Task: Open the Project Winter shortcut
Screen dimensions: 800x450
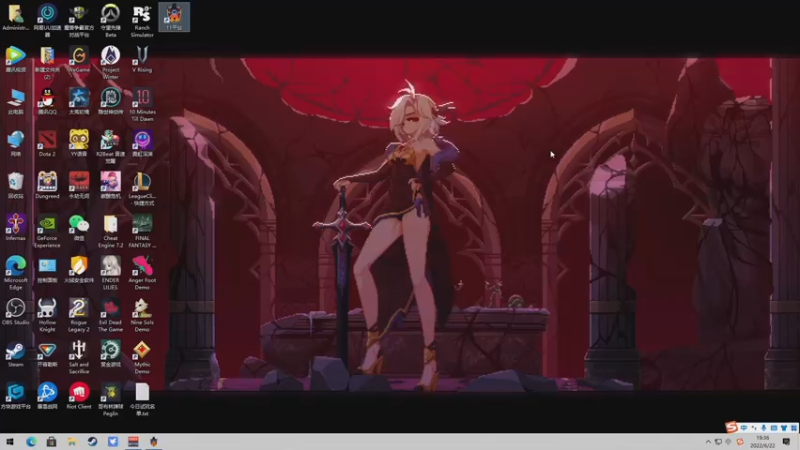Action: coord(110,62)
